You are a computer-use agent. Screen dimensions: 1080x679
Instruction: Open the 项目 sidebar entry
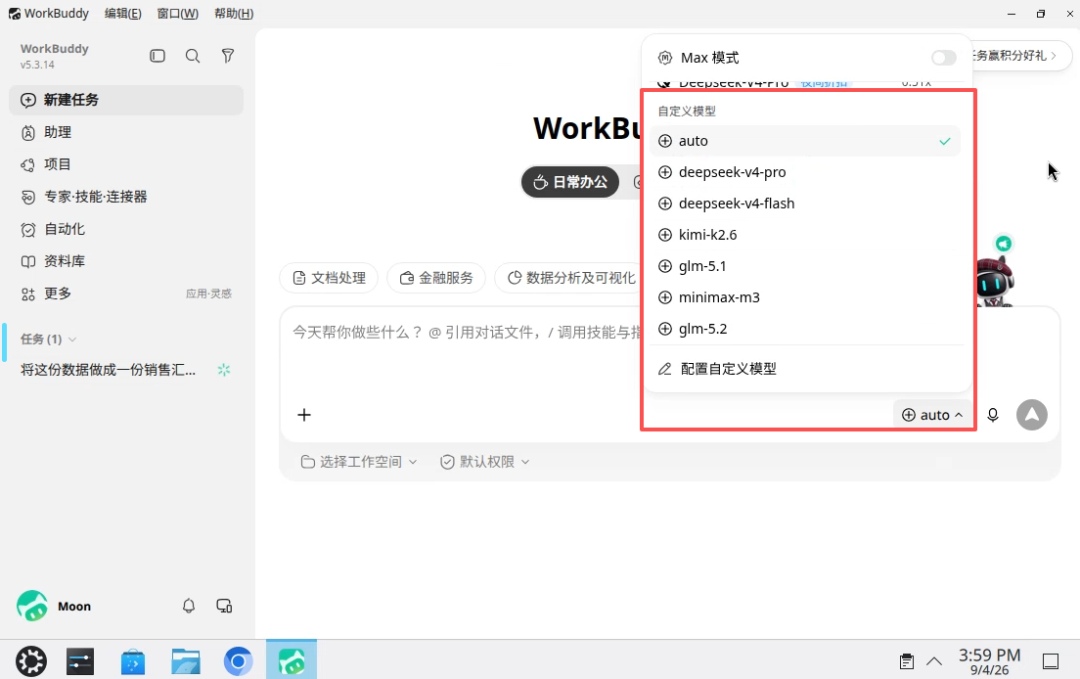point(126,165)
